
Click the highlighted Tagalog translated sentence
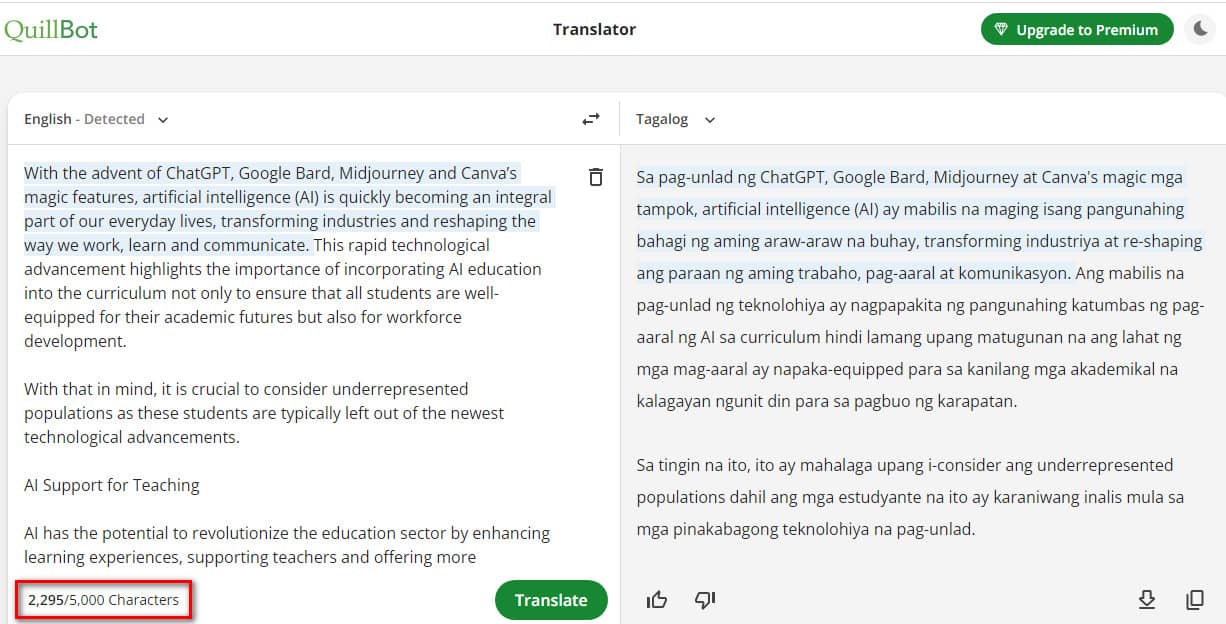click(x=919, y=225)
